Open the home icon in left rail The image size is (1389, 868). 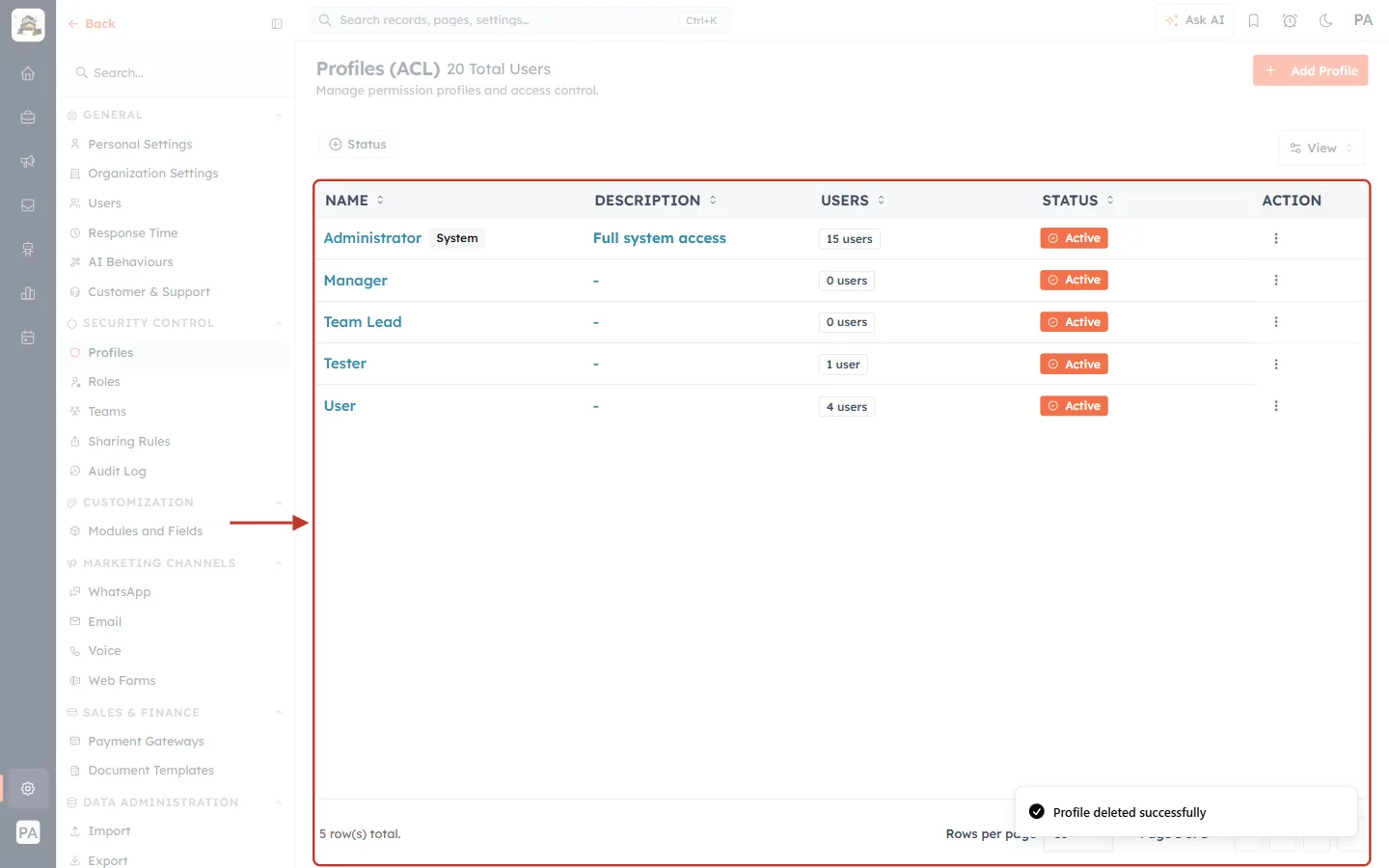(x=28, y=73)
